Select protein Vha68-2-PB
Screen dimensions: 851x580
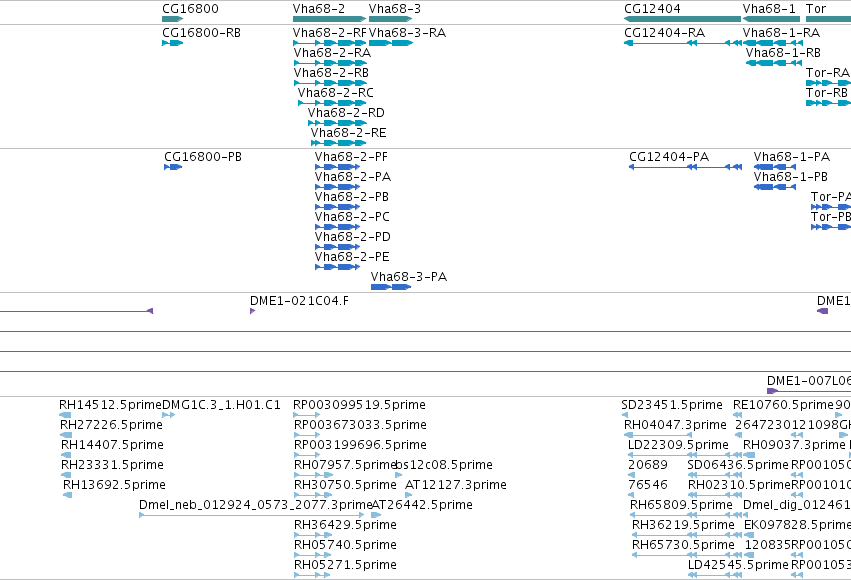pyautogui.click(x=352, y=197)
